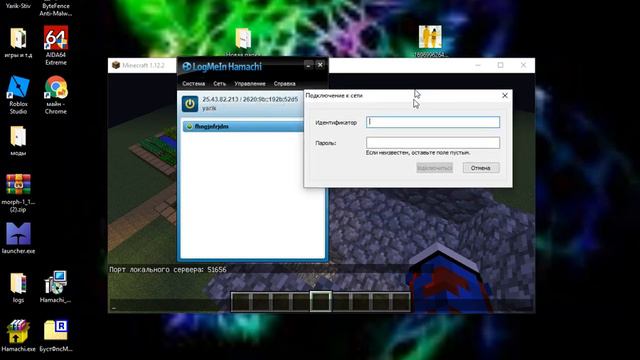Screen dimensions: 640x360
Task: Click the LogMeIn Hamachi logo icon
Action: [x=187, y=67]
